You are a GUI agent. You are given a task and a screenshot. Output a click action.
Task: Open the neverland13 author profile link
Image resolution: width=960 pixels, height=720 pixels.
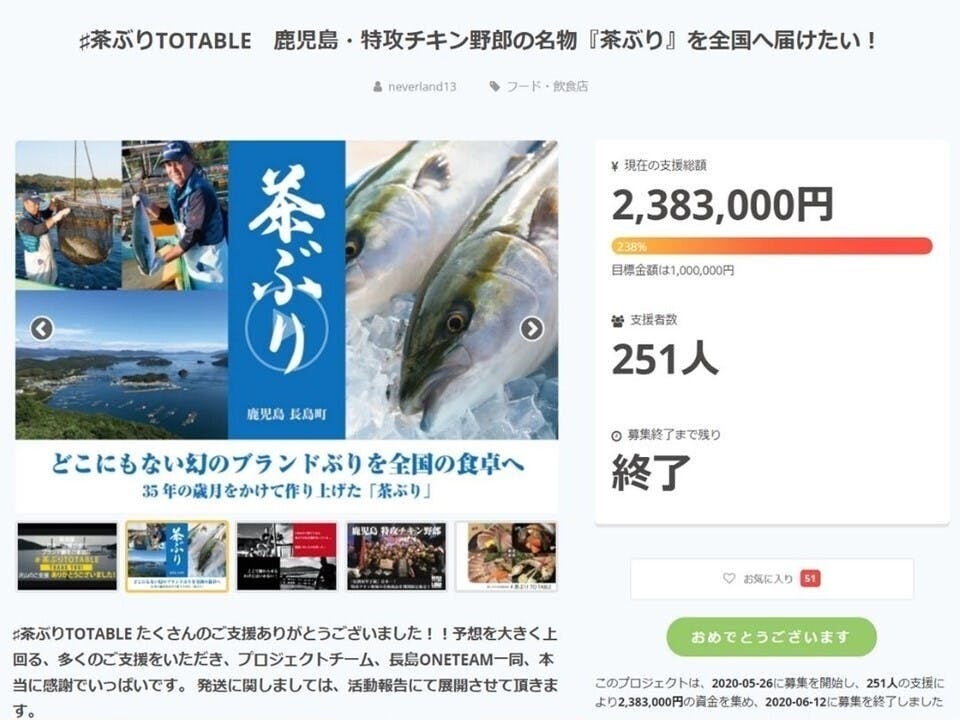tap(422, 87)
